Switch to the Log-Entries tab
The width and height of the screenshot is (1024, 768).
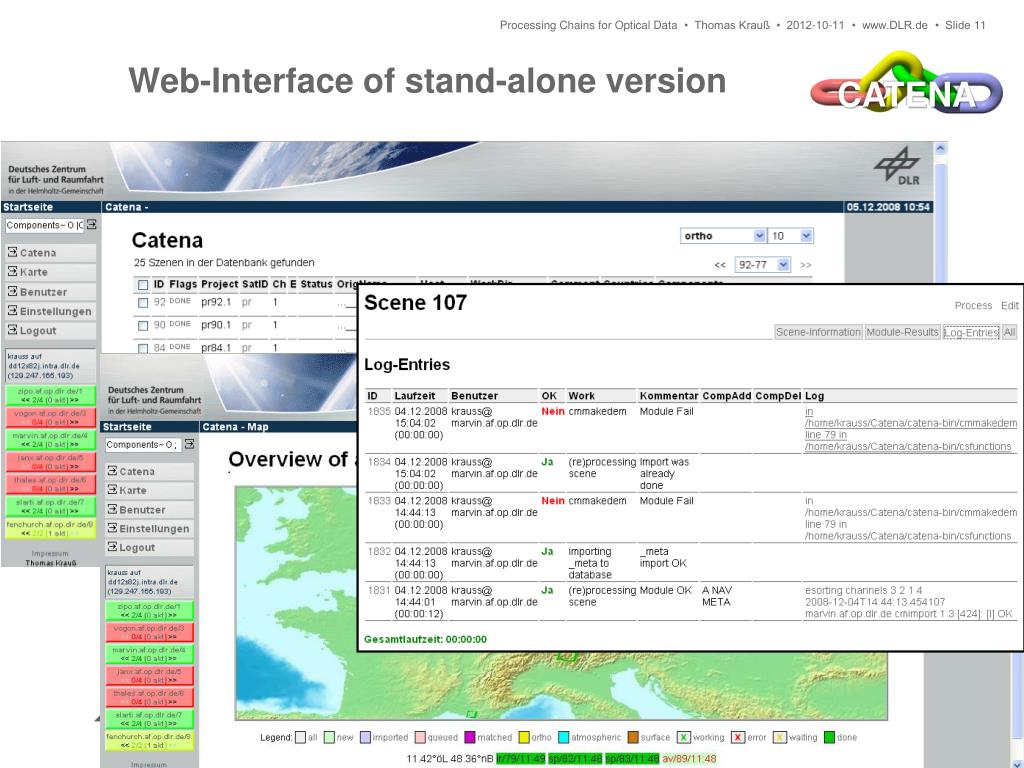(x=971, y=332)
